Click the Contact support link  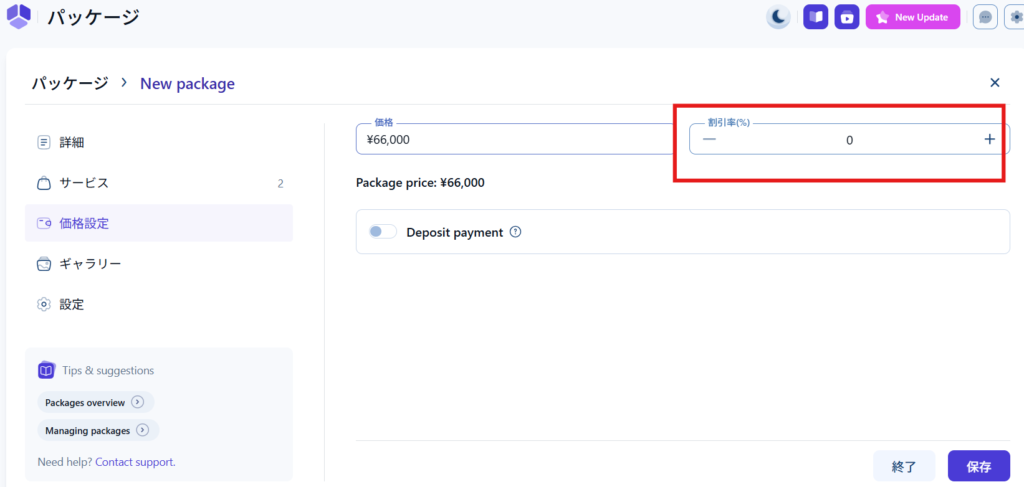point(135,462)
